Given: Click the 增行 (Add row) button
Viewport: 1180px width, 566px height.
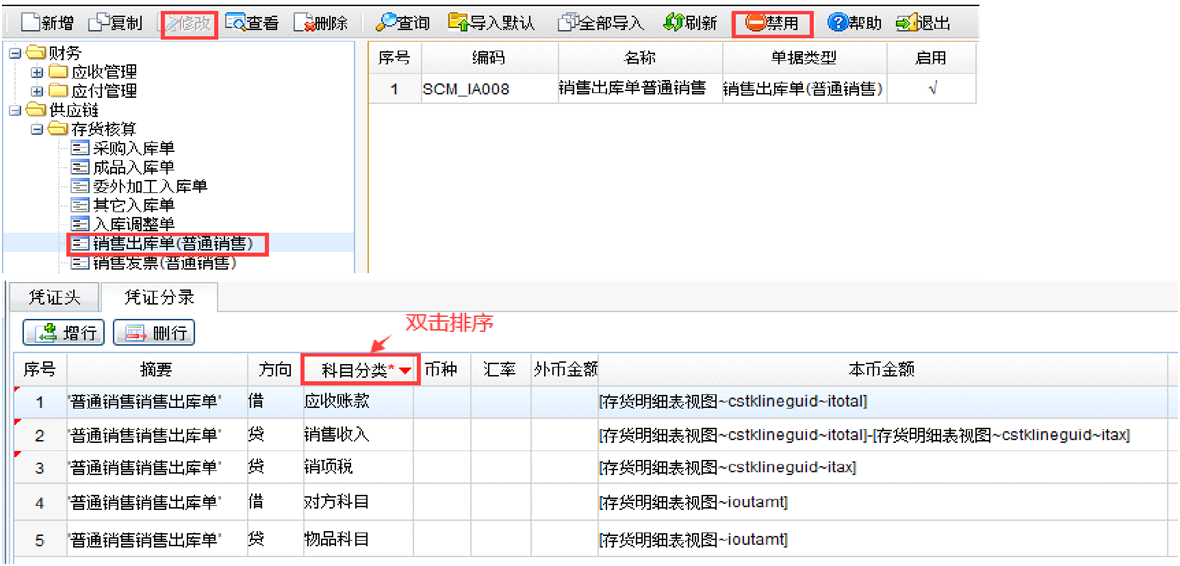Looking at the screenshot, I should (x=63, y=332).
